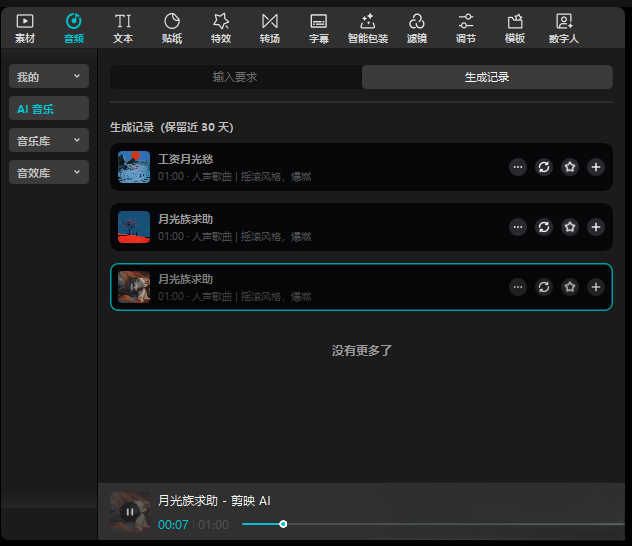The height and width of the screenshot is (546, 632).
Task: Open the 素材 media tab
Action: [x=25, y=29]
